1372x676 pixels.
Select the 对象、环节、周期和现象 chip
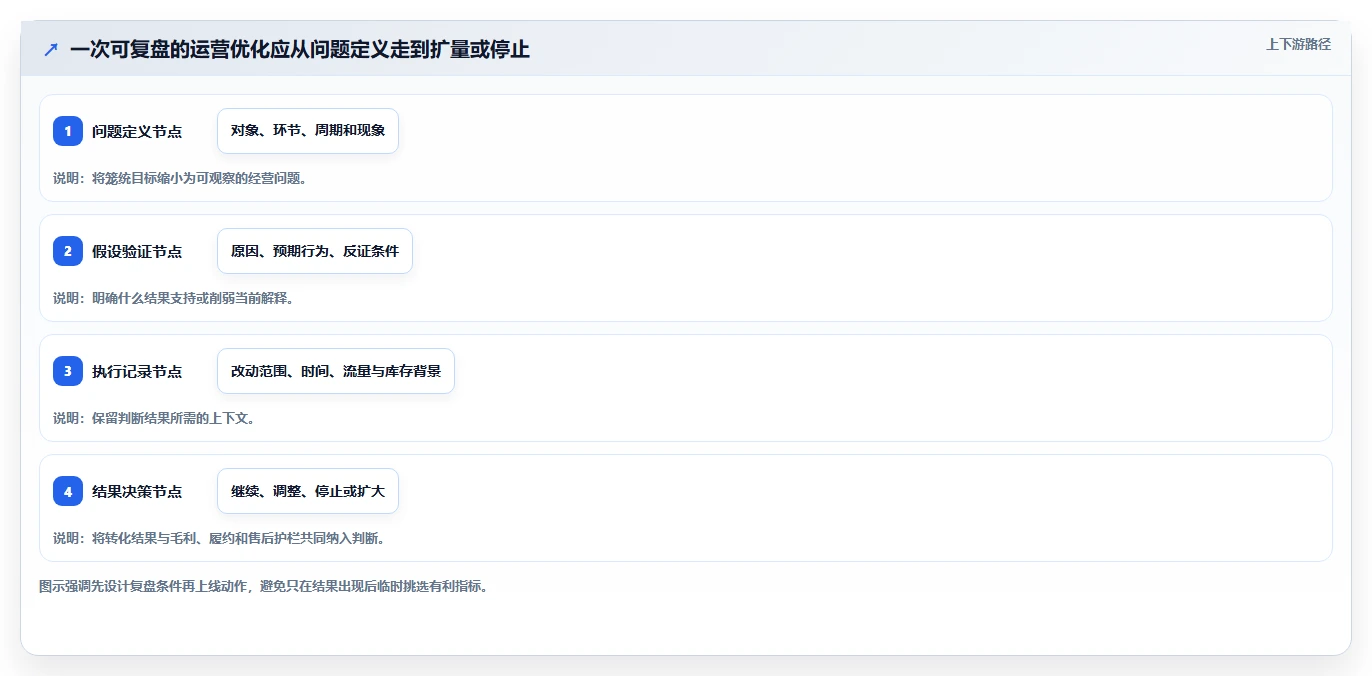(308, 131)
